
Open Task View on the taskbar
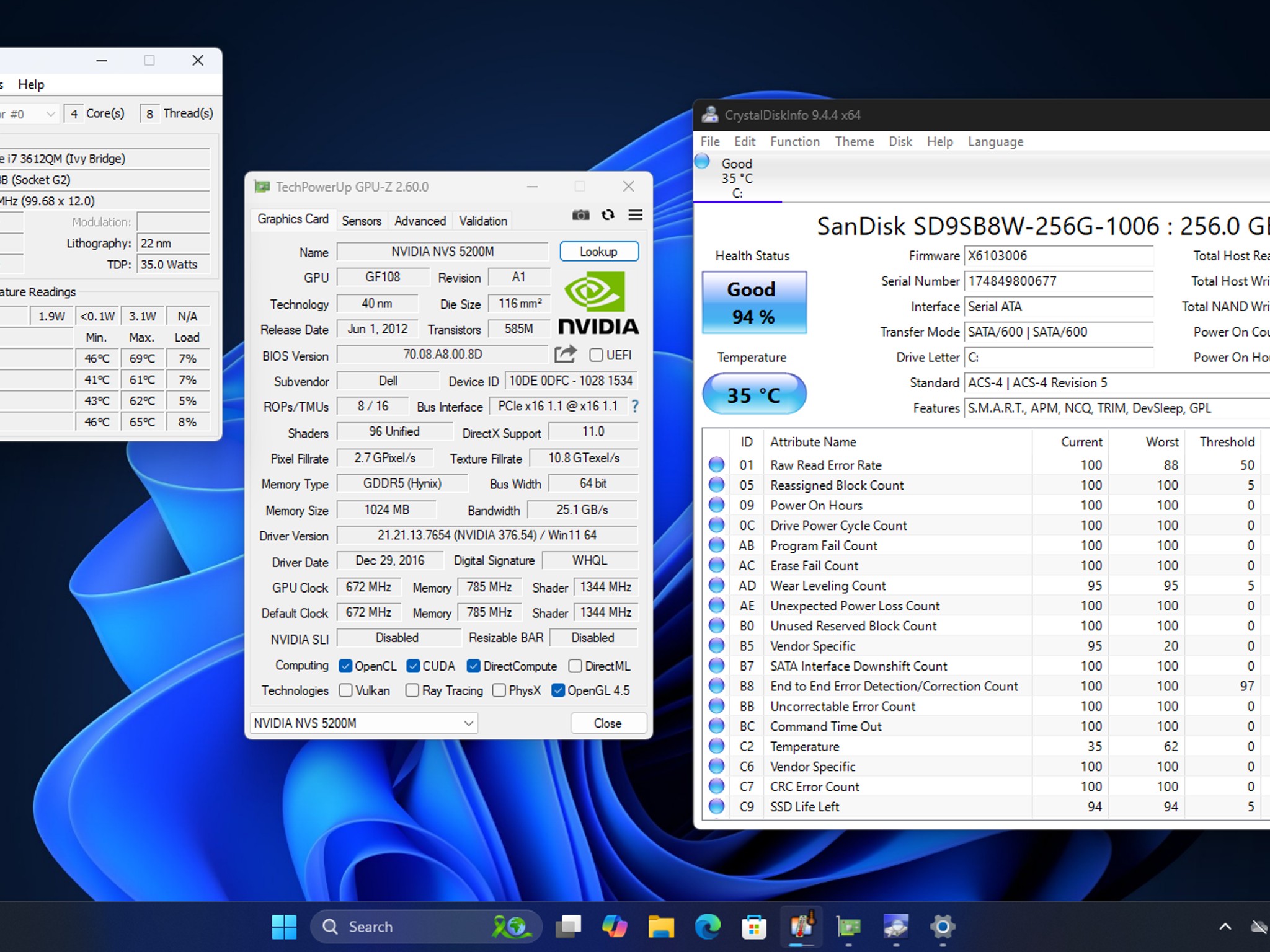pos(568,927)
